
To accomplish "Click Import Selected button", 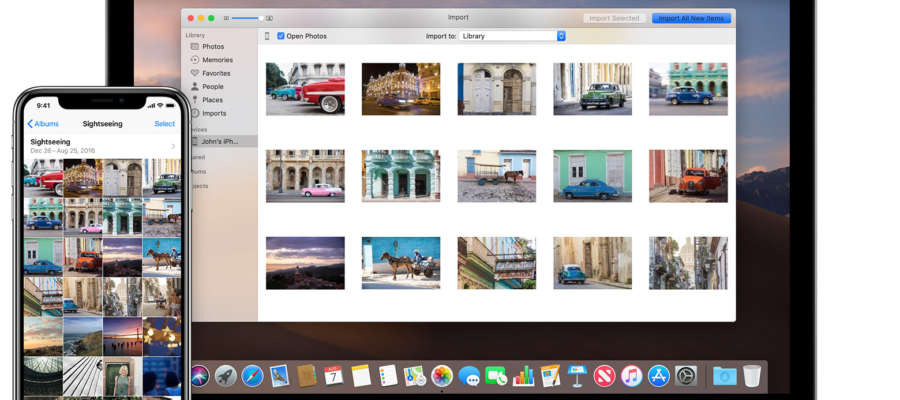I will [x=614, y=18].
